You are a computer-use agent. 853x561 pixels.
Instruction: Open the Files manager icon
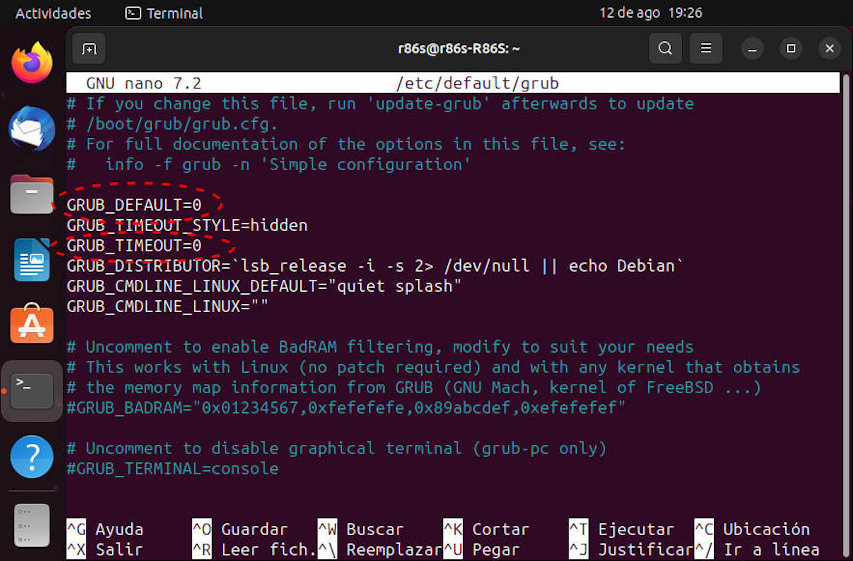click(x=32, y=194)
